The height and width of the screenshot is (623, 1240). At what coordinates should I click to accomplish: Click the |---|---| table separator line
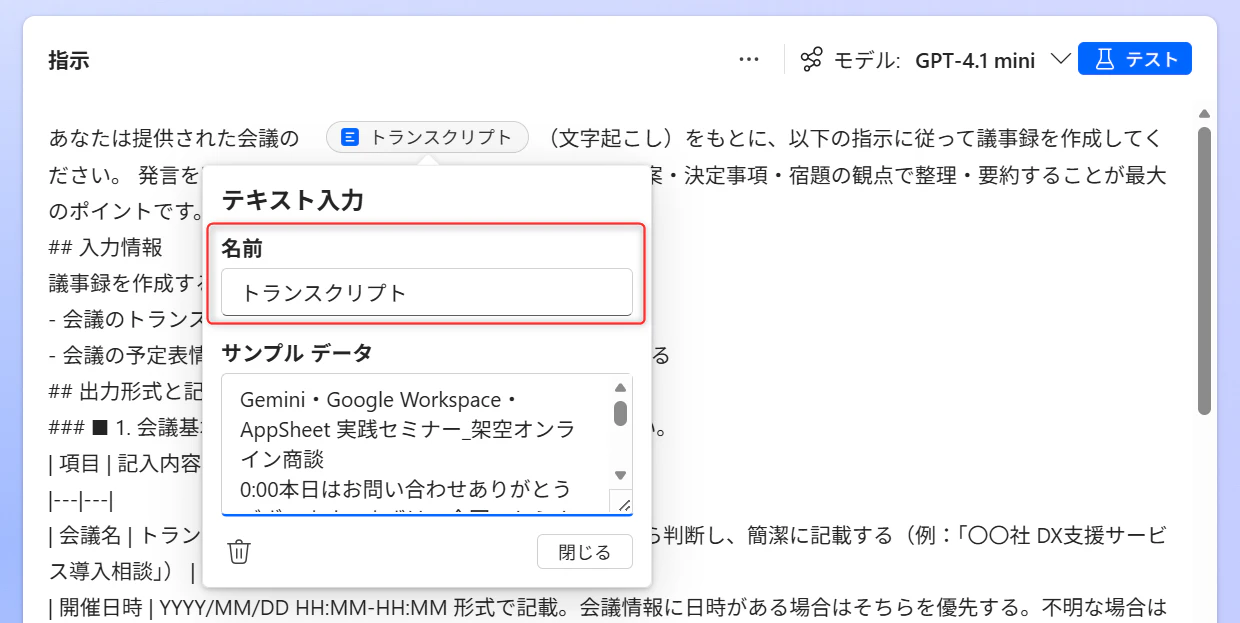(81, 500)
